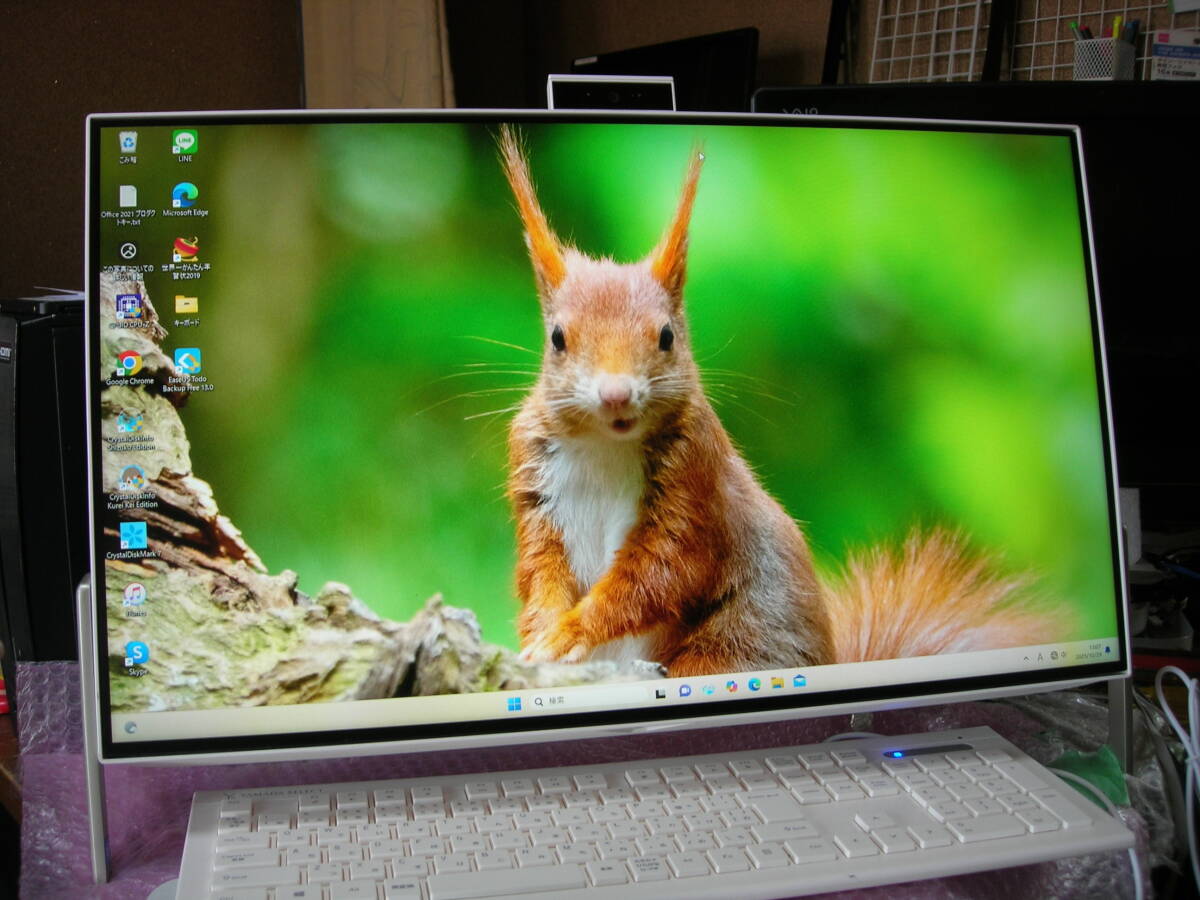Open the Recycle Bin desktop icon
This screenshot has height=900, width=1200.
[127, 146]
